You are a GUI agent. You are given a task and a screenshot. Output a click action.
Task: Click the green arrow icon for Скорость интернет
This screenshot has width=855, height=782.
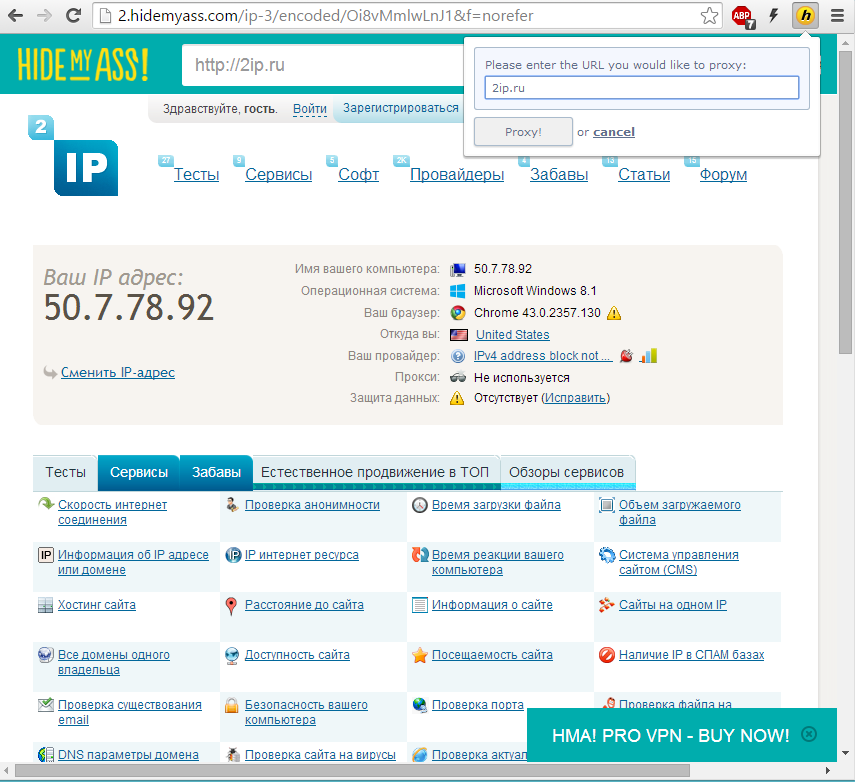coord(46,503)
